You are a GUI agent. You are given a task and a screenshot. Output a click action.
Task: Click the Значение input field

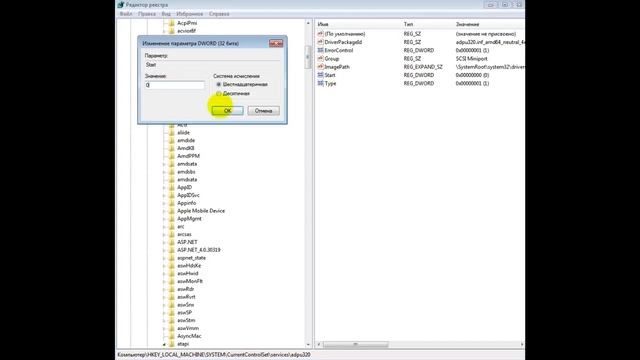(x=175, y=85)
